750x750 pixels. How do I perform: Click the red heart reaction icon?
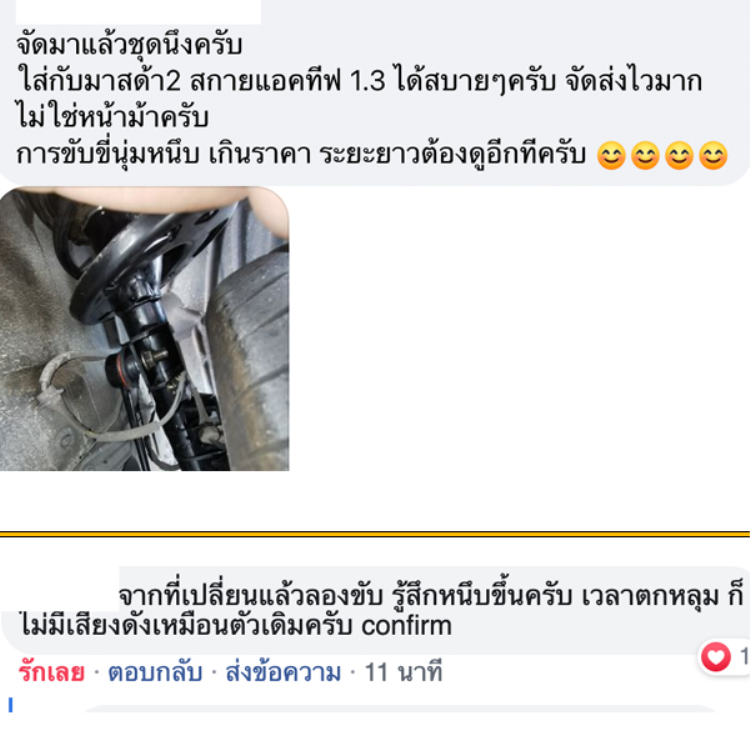tap(716, 656)
